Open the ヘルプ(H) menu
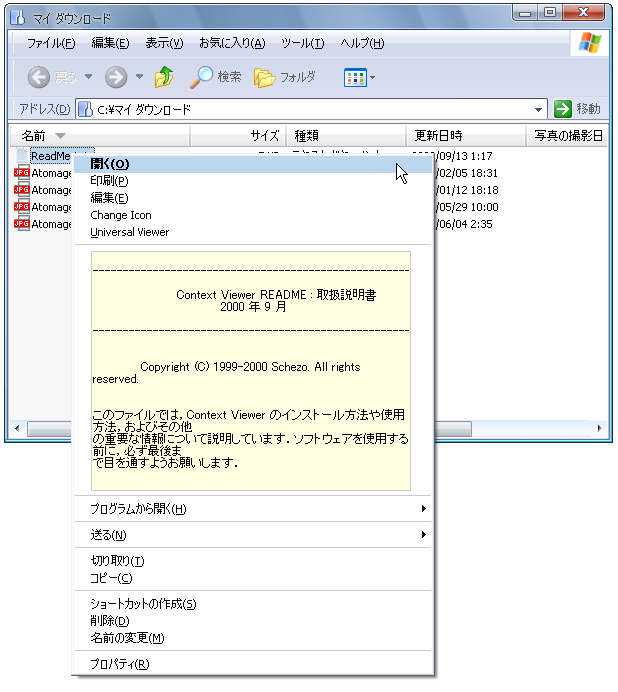Image resolution: width=618 pixels, height=692 pixels. [362, 43]
